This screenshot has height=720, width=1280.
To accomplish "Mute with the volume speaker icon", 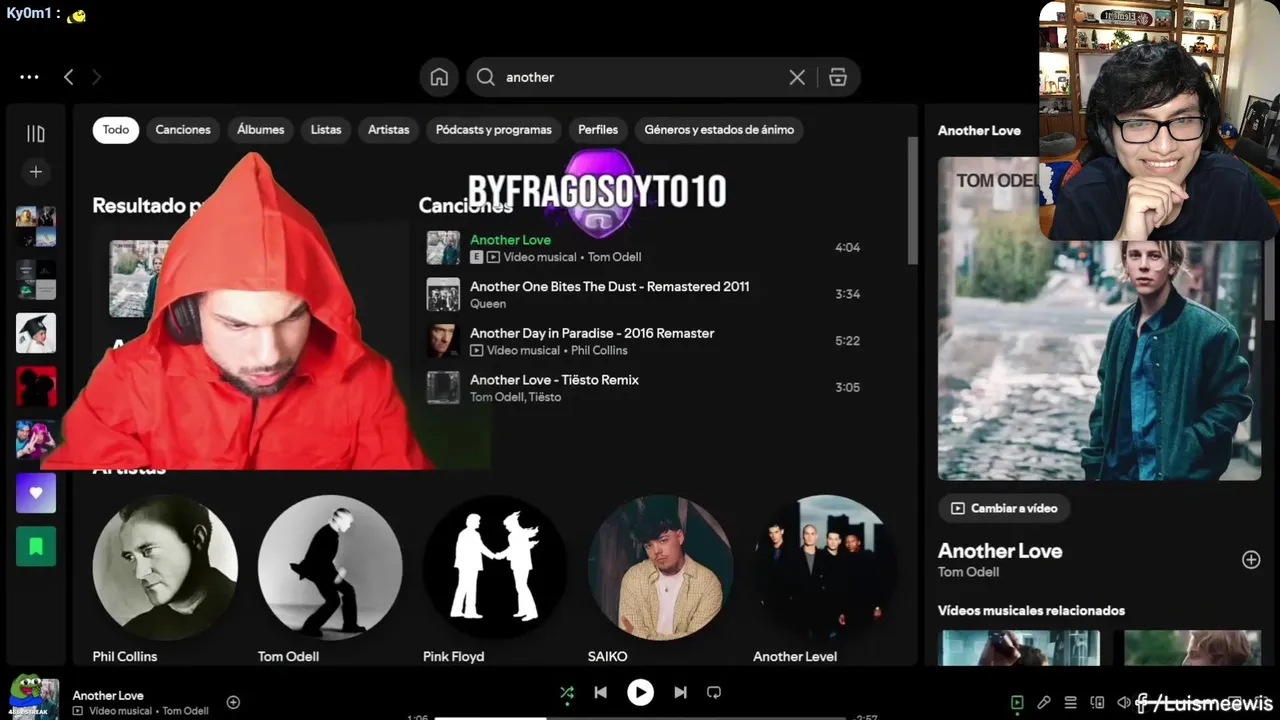I will click(1124, 703).
